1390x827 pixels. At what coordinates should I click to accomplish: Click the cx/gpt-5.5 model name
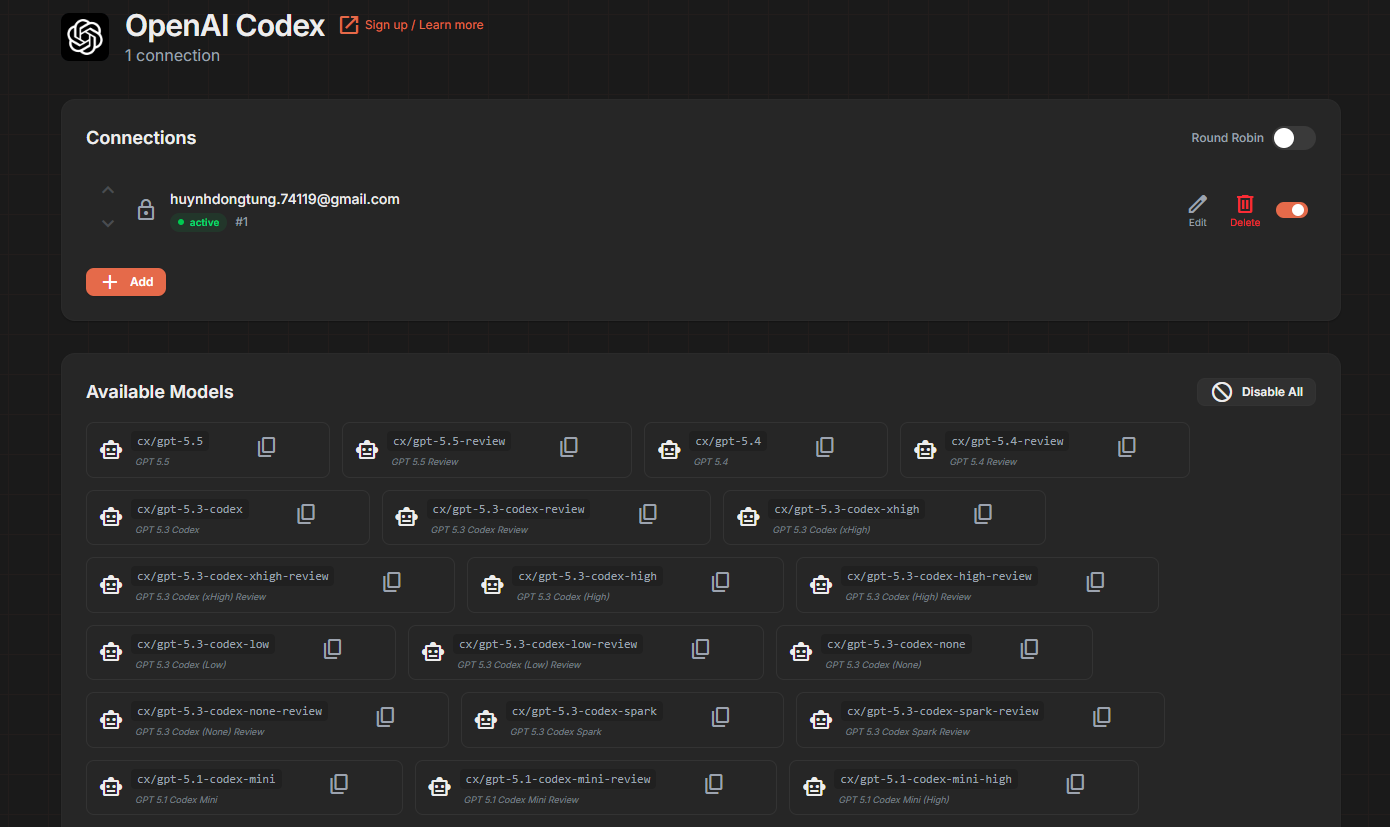coord(170,441)
